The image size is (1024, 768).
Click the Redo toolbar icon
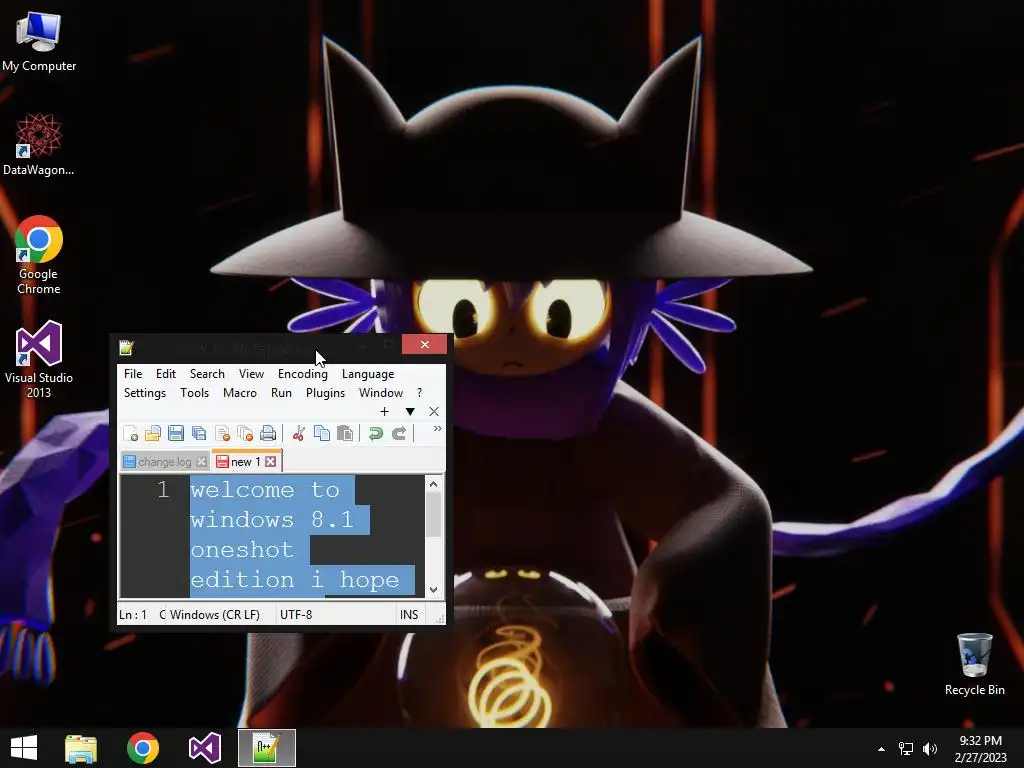click(x=399, y=434)
